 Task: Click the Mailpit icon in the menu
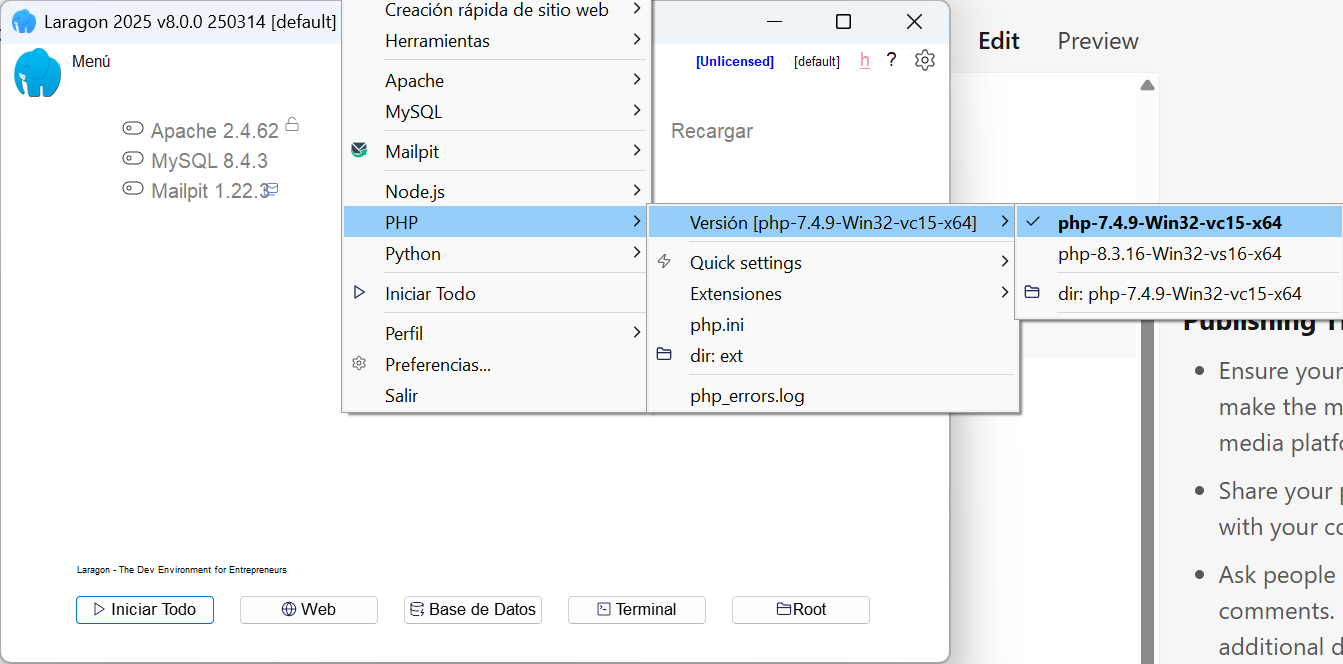pos(360,151)
